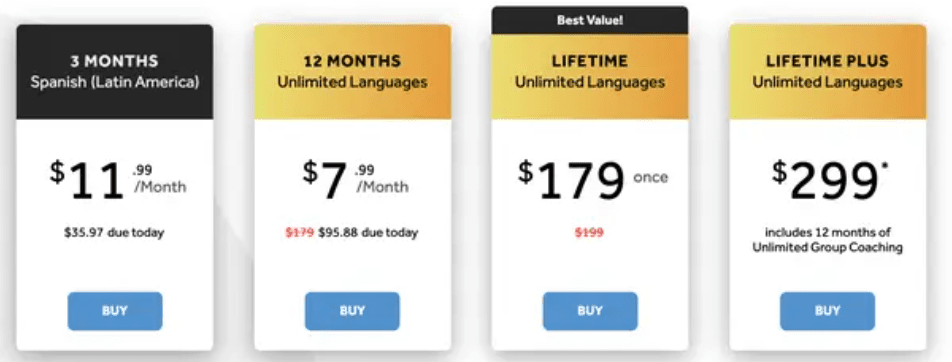Click the Spanish (Latin America) subtitle
This screenshot has width=952, height=362.
tap(115, 82)
